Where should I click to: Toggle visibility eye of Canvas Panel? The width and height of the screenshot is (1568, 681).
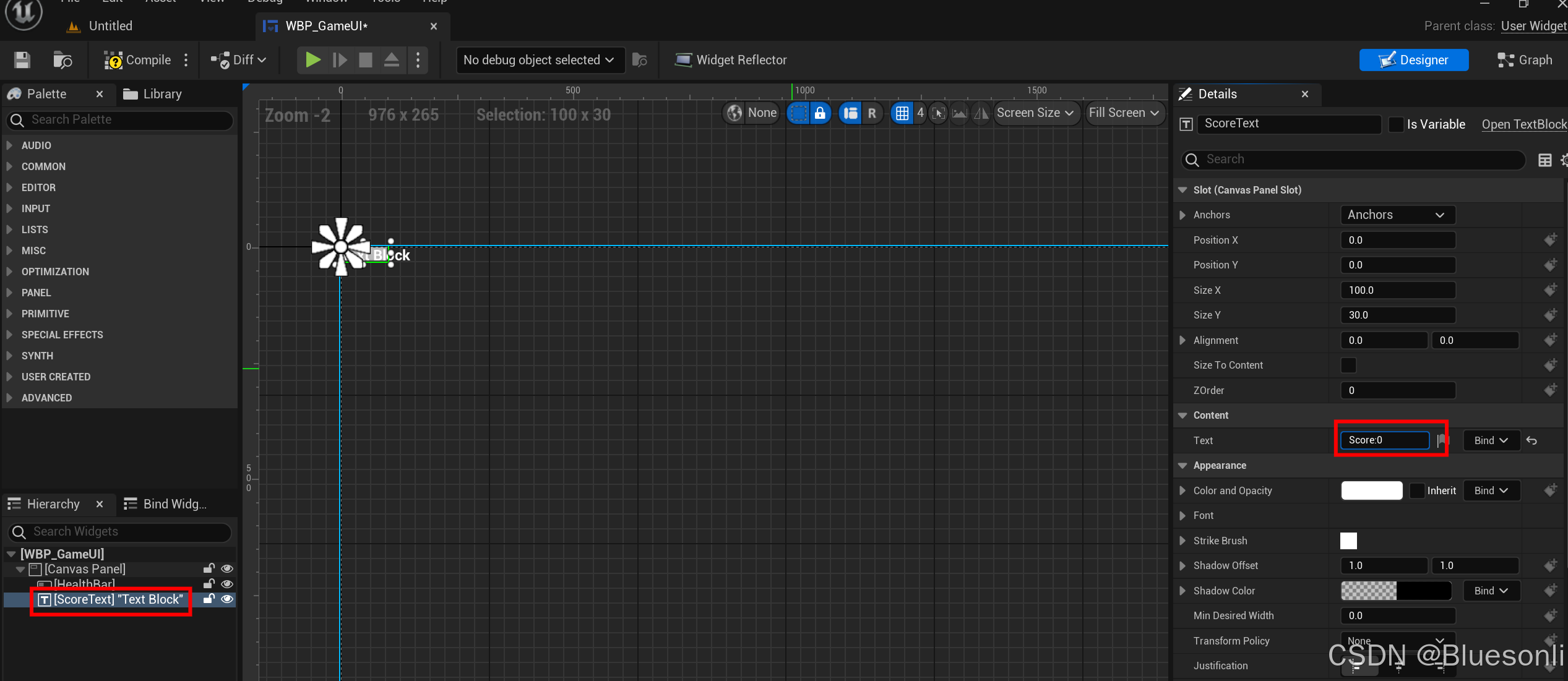227,569
